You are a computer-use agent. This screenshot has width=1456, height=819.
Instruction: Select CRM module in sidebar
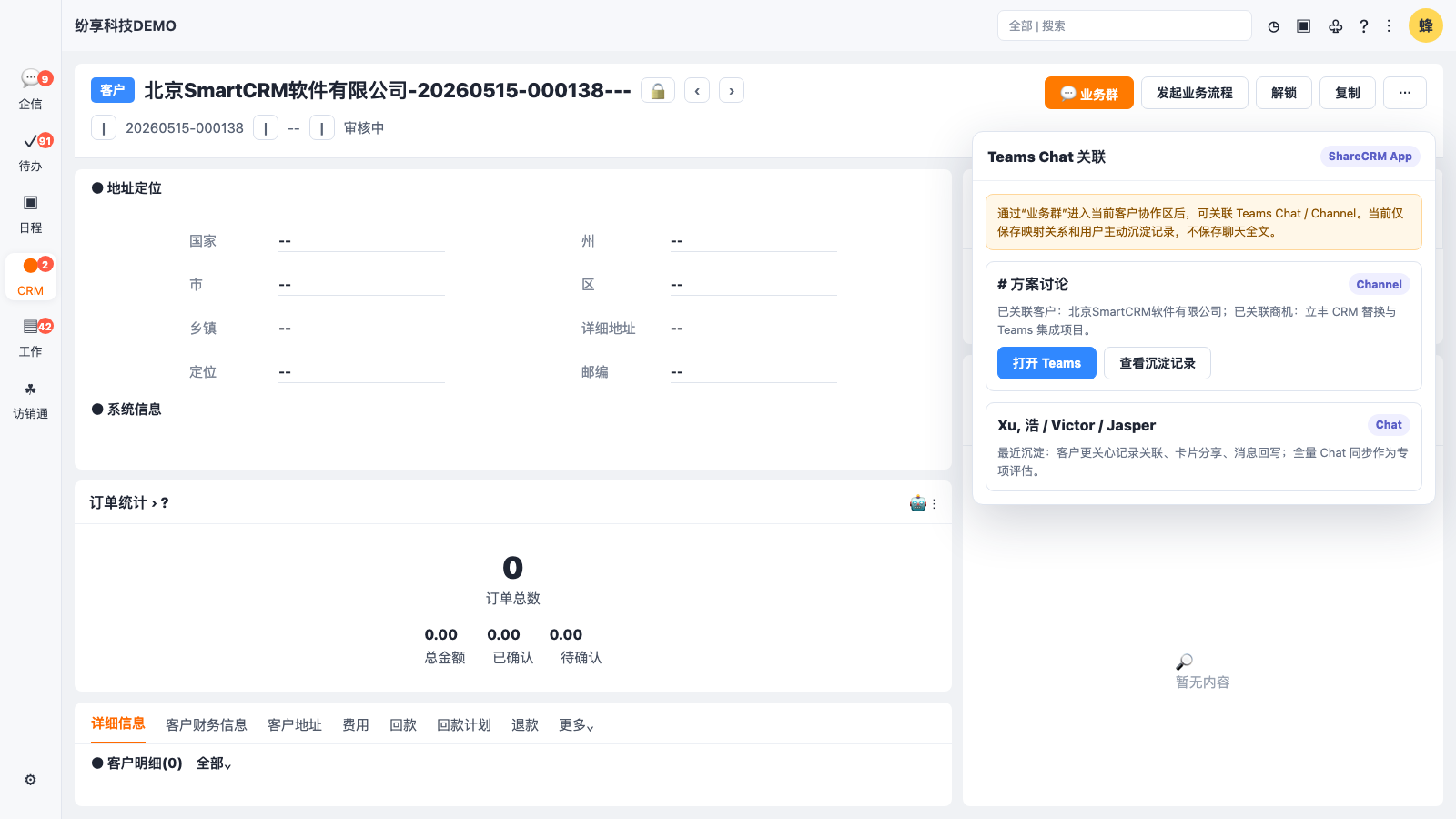(31, 277)
